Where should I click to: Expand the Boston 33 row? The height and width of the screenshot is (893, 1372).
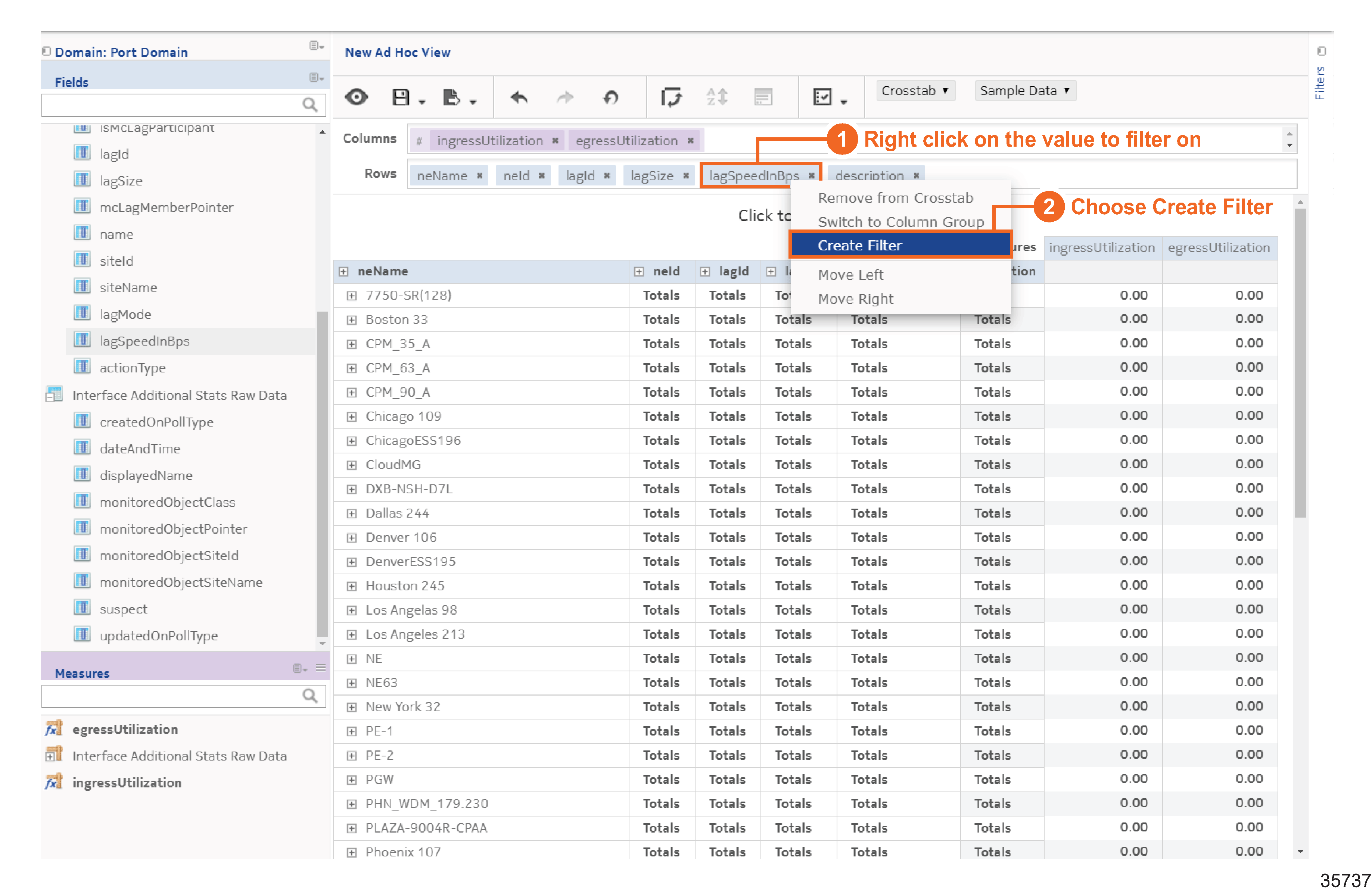pos(352,320)
